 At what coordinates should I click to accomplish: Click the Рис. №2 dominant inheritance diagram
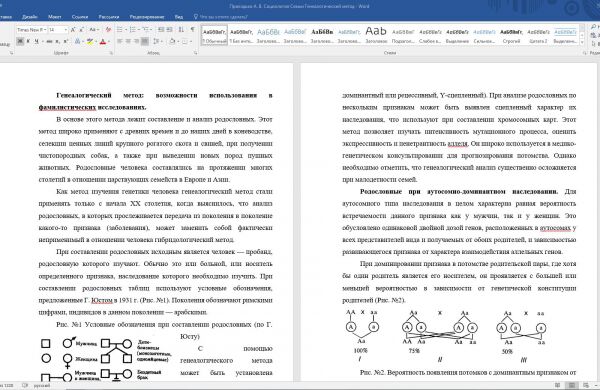pos(446,335)
